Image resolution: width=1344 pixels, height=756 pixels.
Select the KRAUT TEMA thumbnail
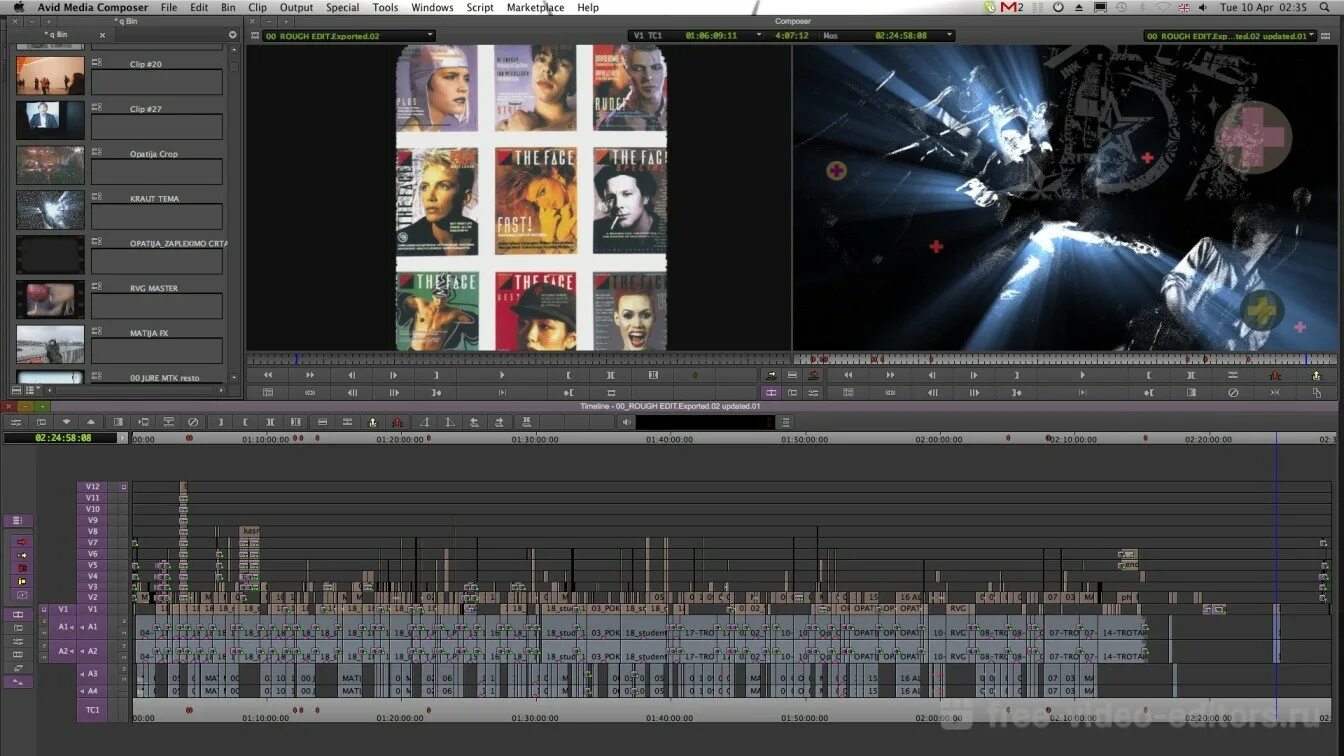(50, 210)
